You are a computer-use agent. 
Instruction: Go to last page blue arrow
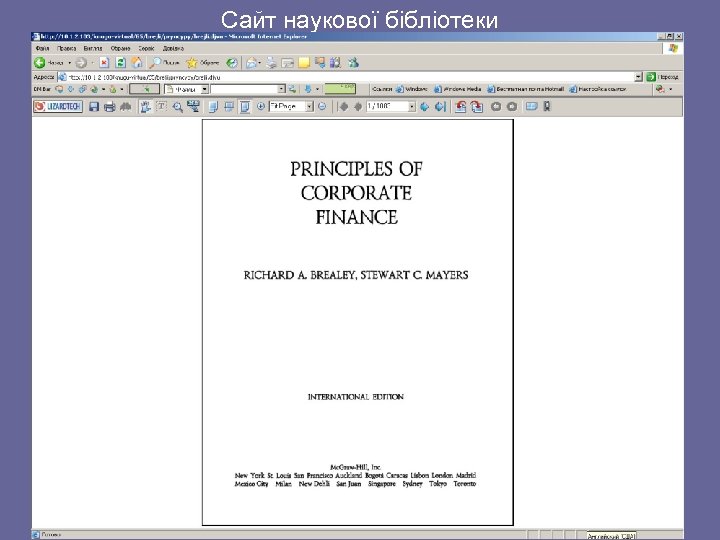[440, 107]
